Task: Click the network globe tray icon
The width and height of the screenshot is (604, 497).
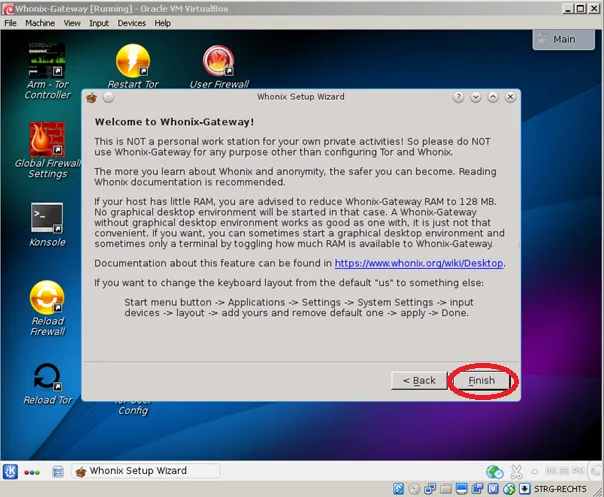Action: point(495,471)
